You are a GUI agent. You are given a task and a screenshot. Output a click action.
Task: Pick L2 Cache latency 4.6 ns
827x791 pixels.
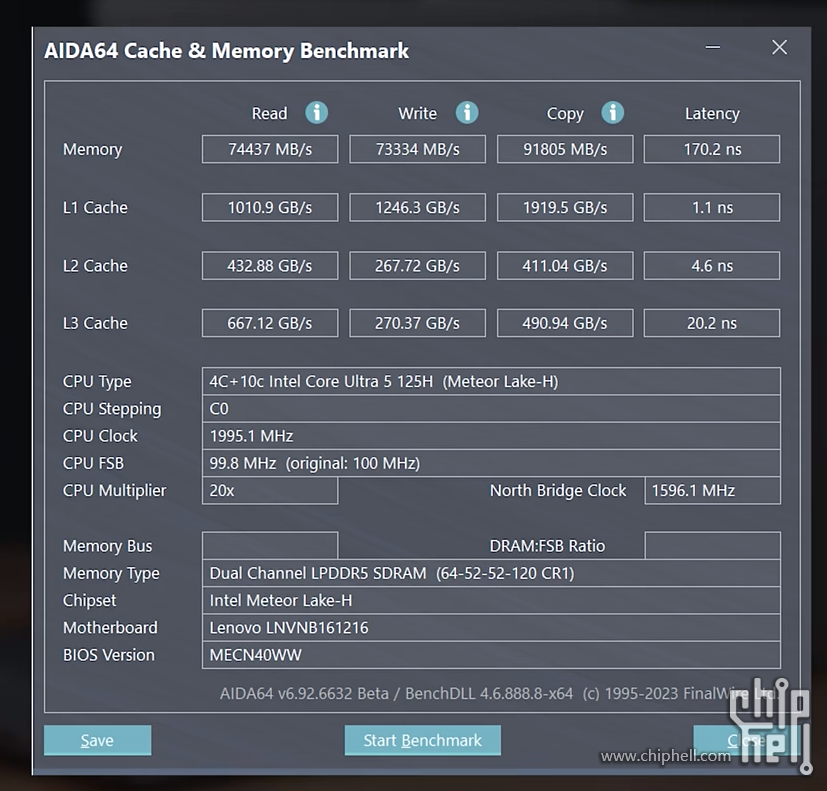(712, 265)
